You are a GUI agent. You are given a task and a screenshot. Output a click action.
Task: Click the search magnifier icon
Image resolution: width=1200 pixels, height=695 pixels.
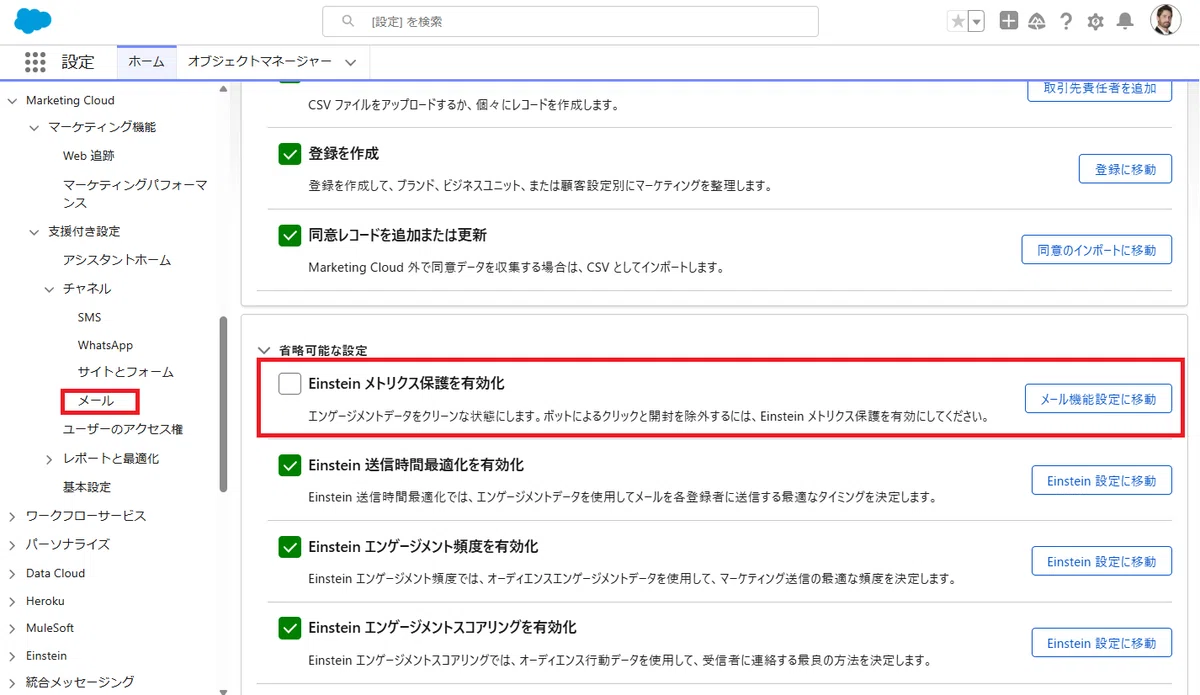coord(348,21)
